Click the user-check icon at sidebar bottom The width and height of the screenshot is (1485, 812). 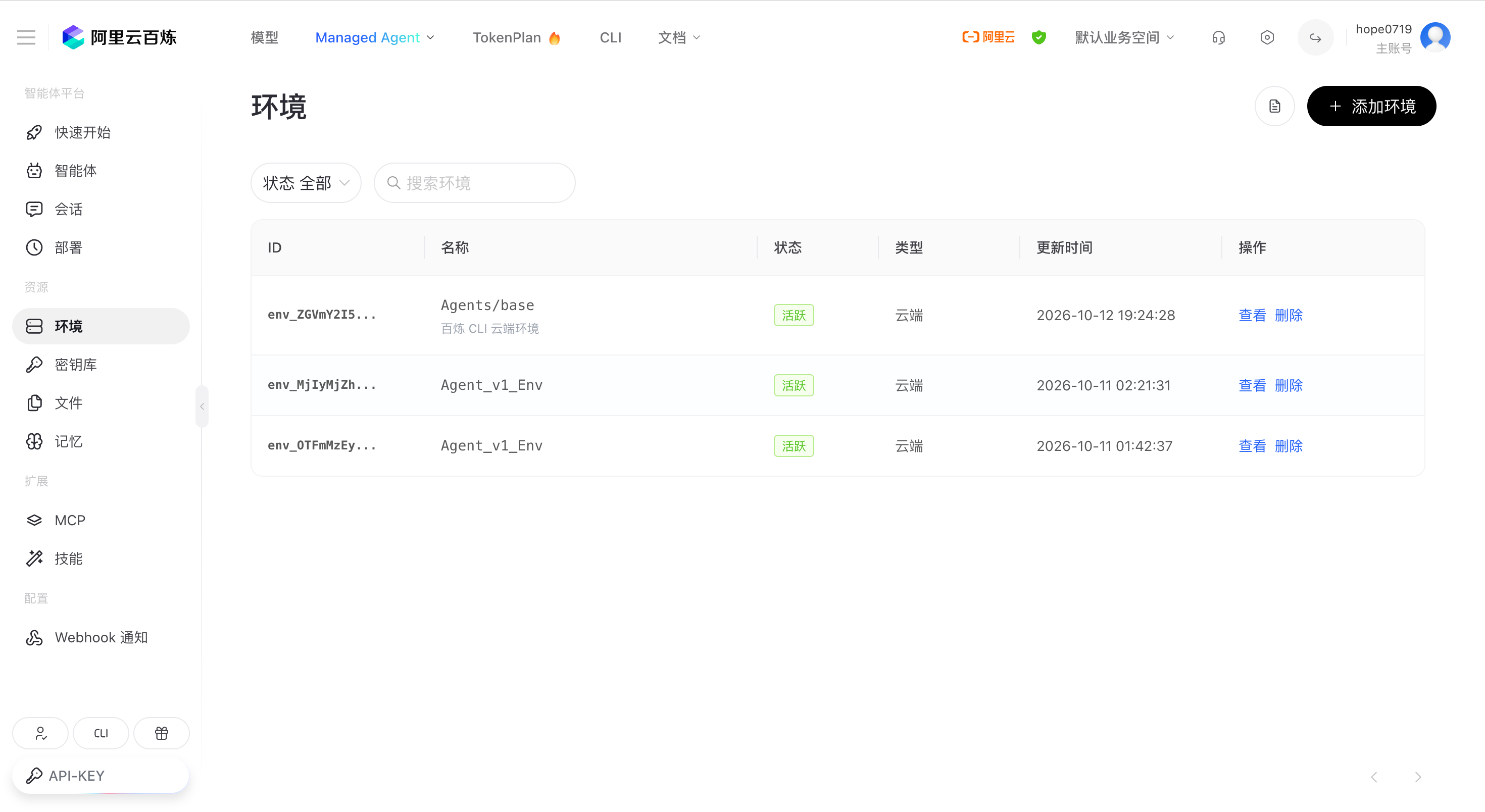coord(40,733)
